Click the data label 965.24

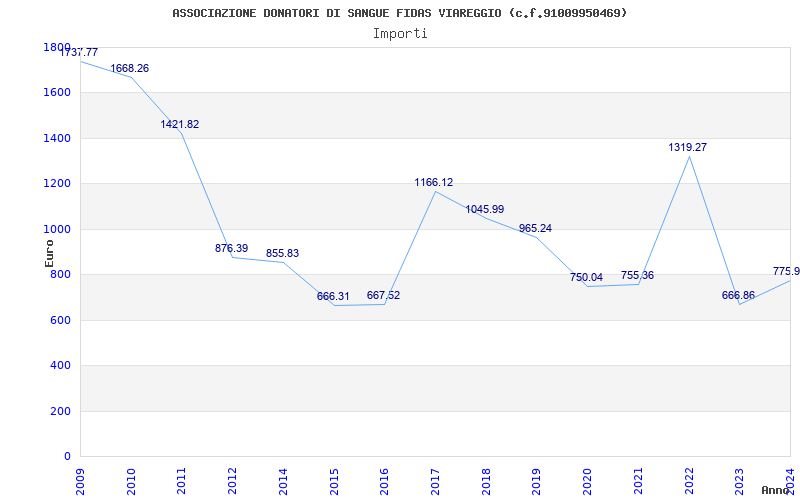coord(535,229)
